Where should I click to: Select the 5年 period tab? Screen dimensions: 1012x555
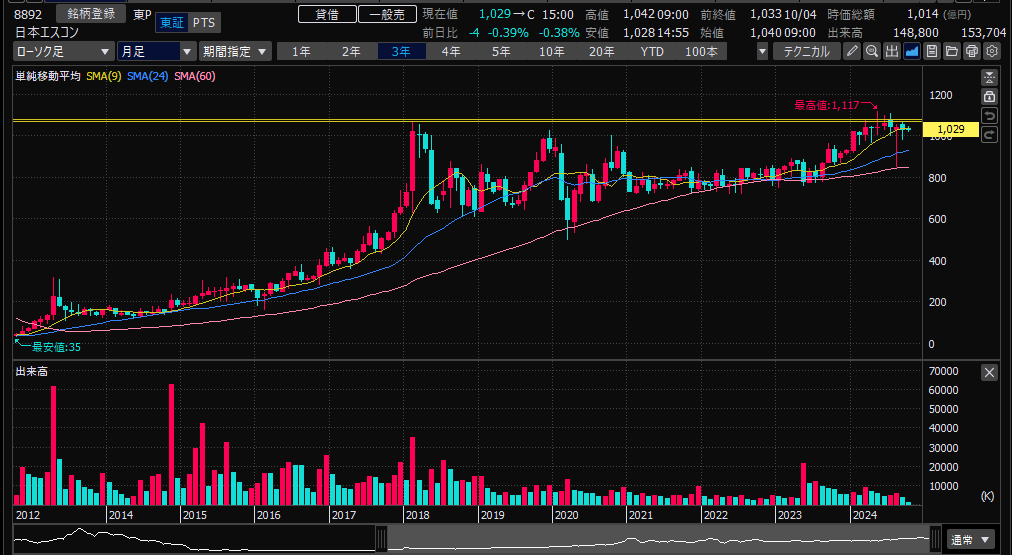(500, 51)
